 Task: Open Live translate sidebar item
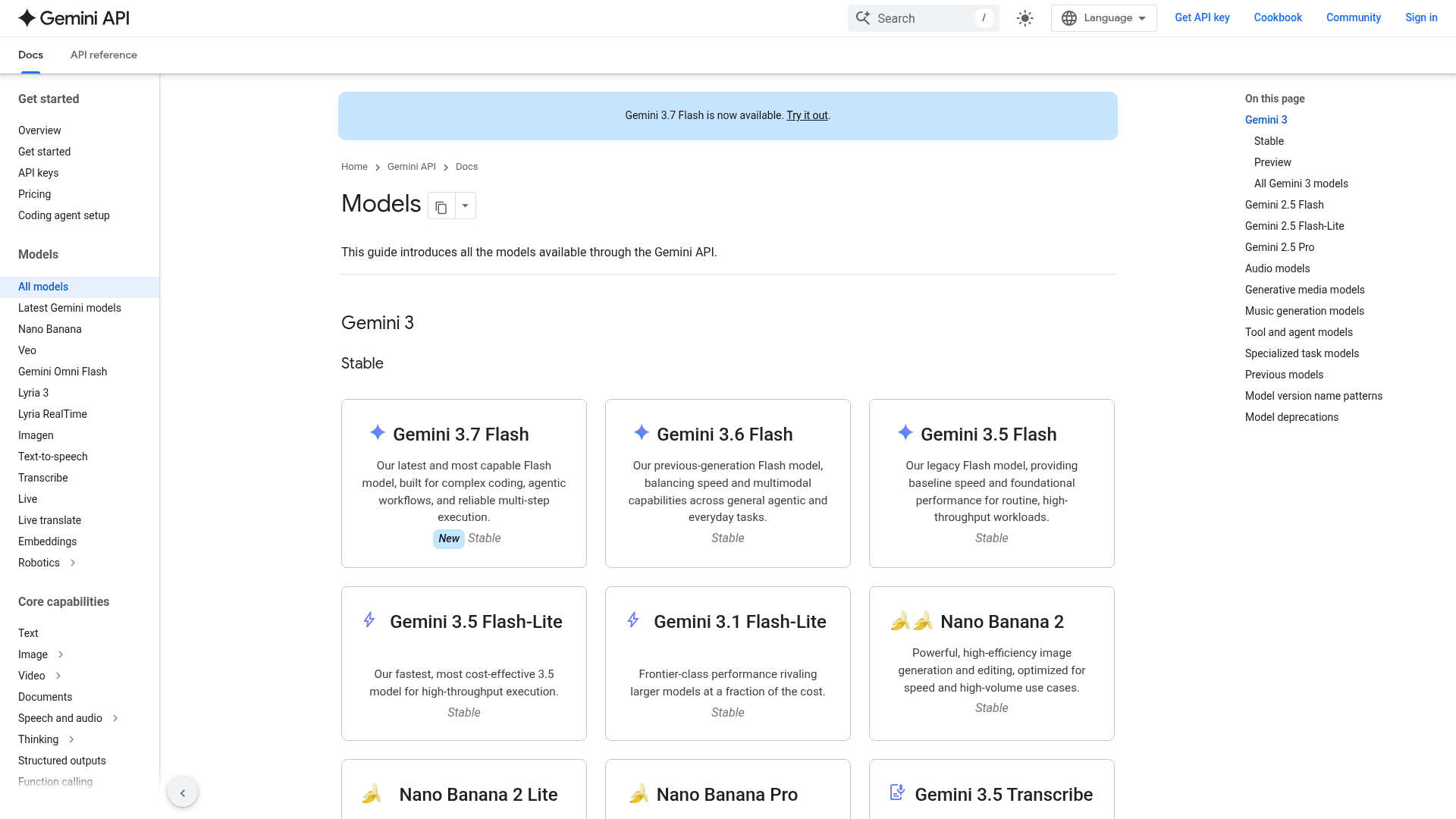click(x=49, y=520)
